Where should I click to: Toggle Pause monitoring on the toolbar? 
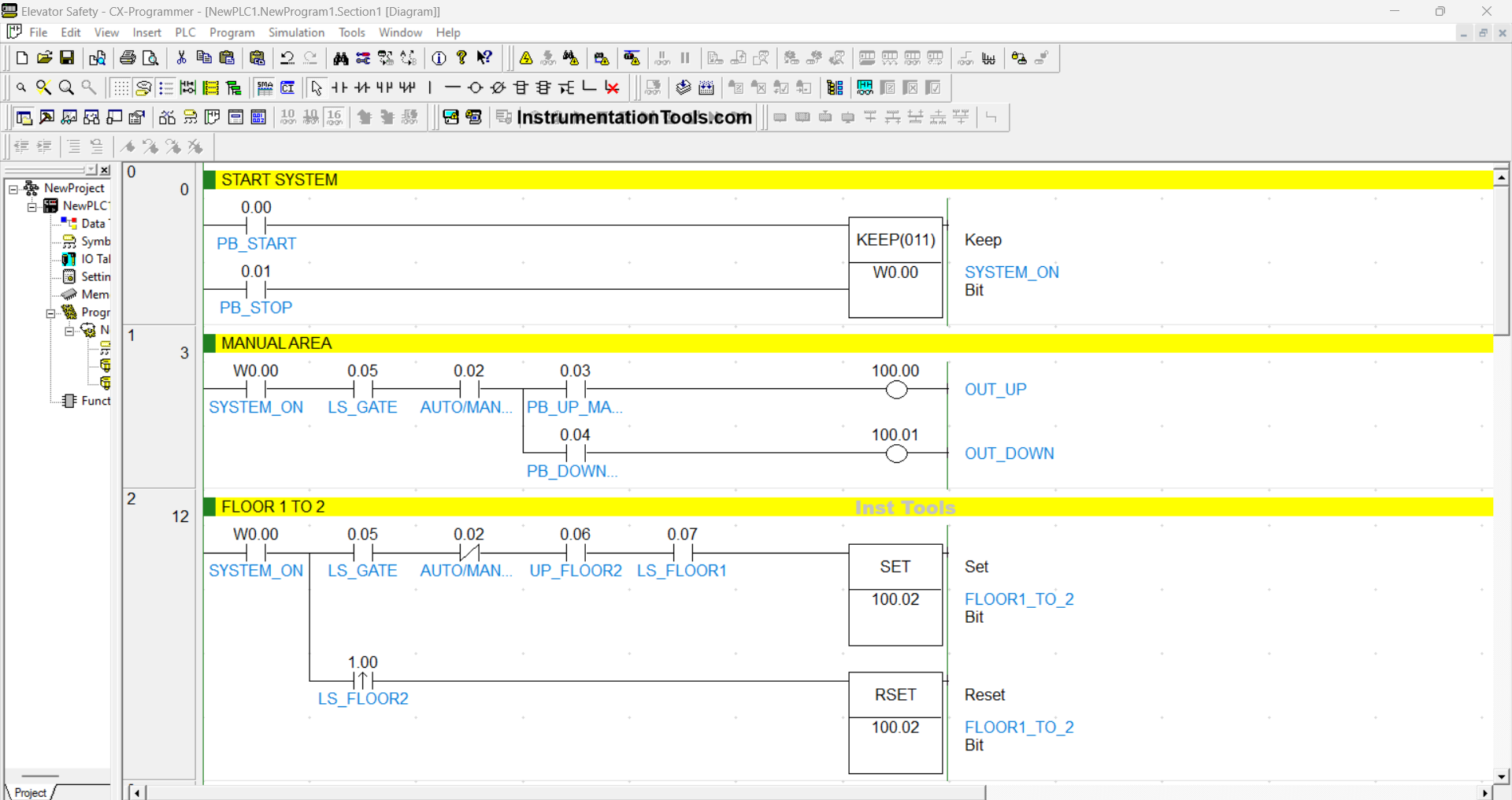click(684, 57)
